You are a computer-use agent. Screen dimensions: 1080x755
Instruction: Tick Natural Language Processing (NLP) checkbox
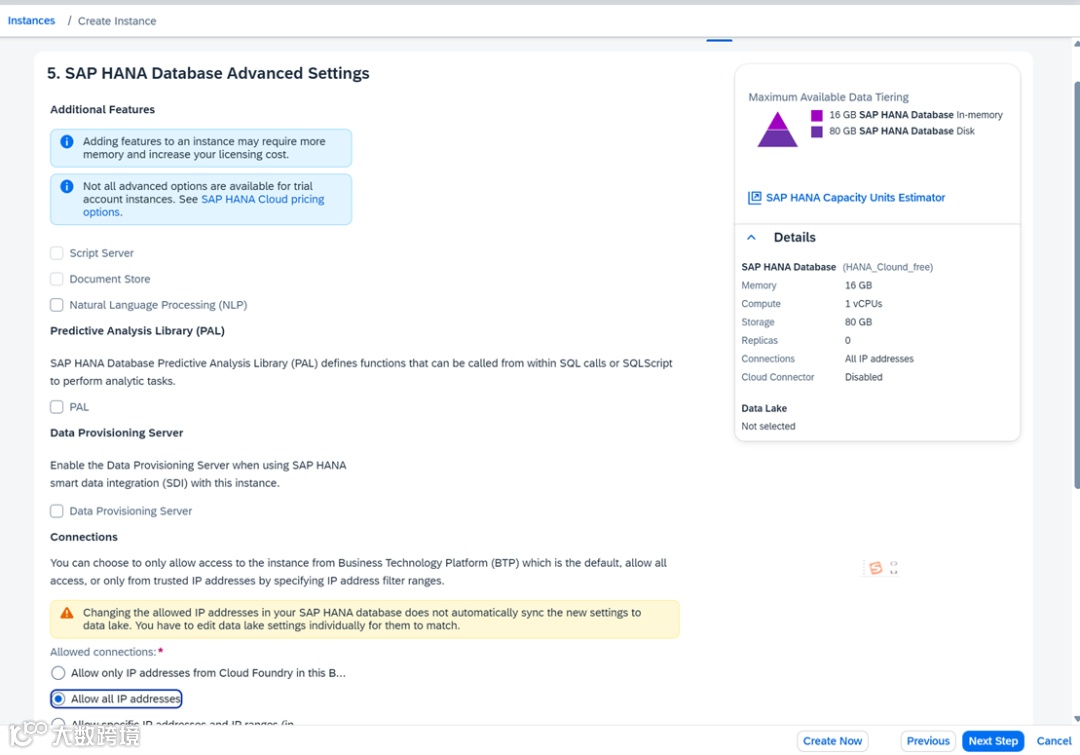click(x=56, y=304)
